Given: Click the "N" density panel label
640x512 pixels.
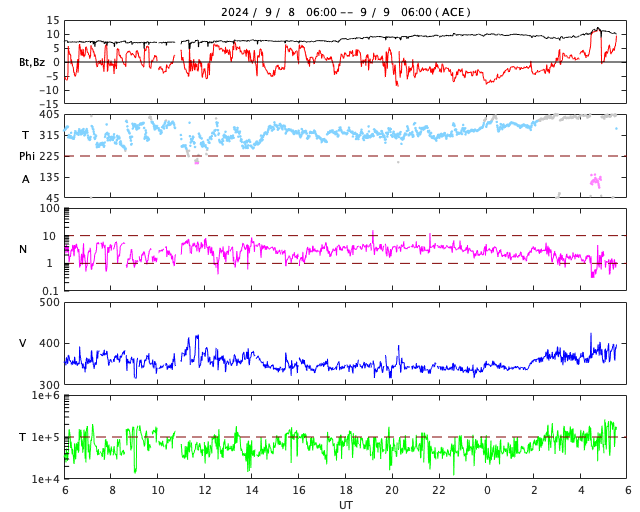Looking at the screenshot, I should 23,249.
